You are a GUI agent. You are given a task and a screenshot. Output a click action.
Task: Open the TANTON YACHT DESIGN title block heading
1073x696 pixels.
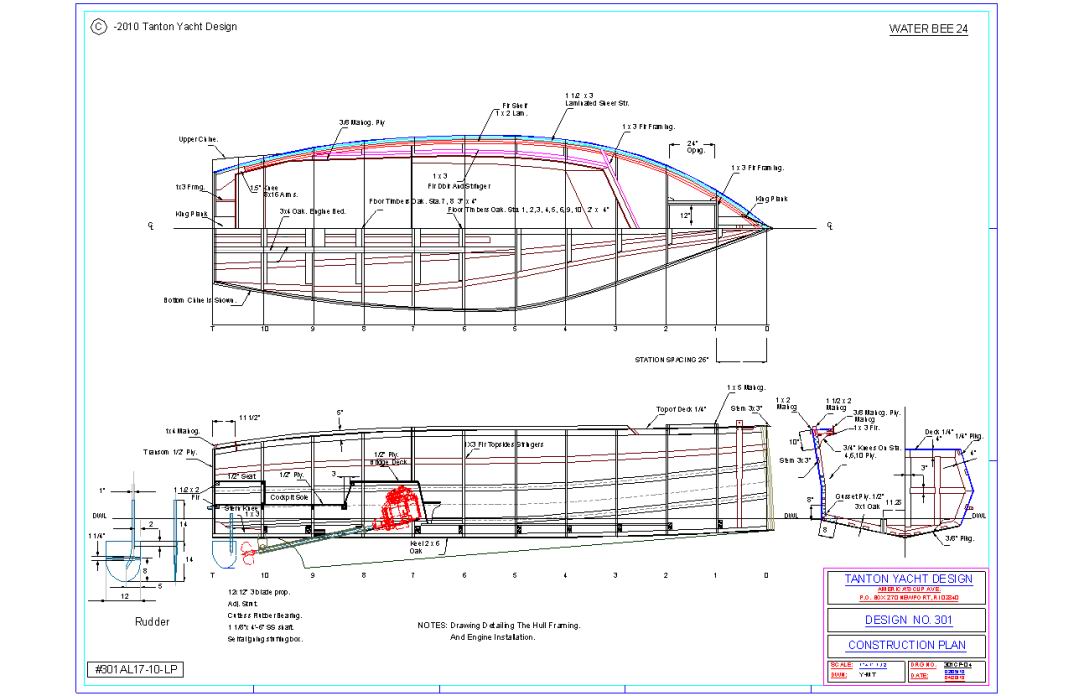point(907,579)
